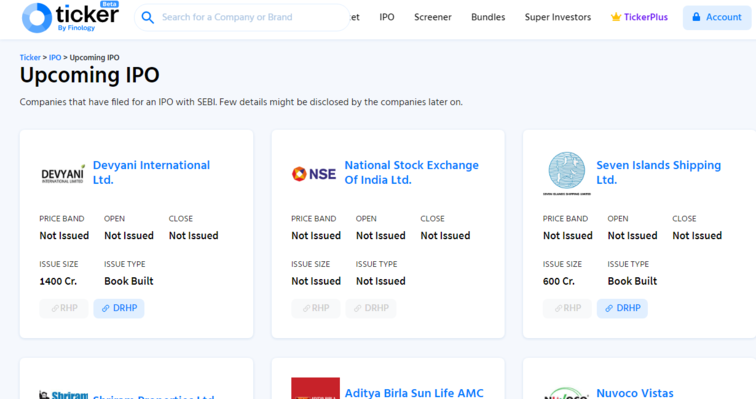
Task: Open Nuvoco Vistas company link
Action: click(x=635, y=393)
